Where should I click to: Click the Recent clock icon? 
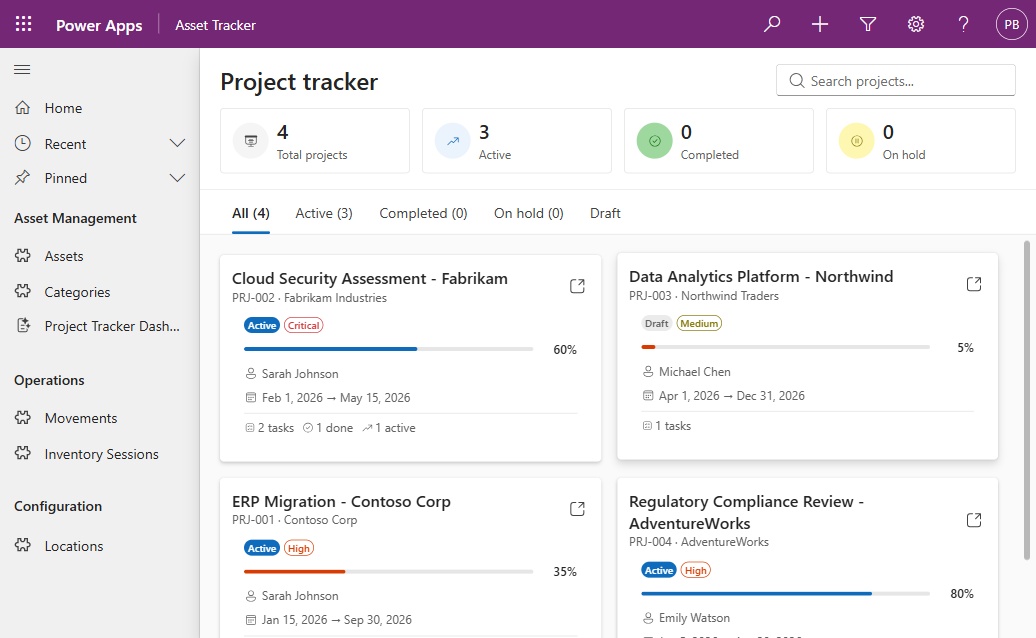(22, 143)
